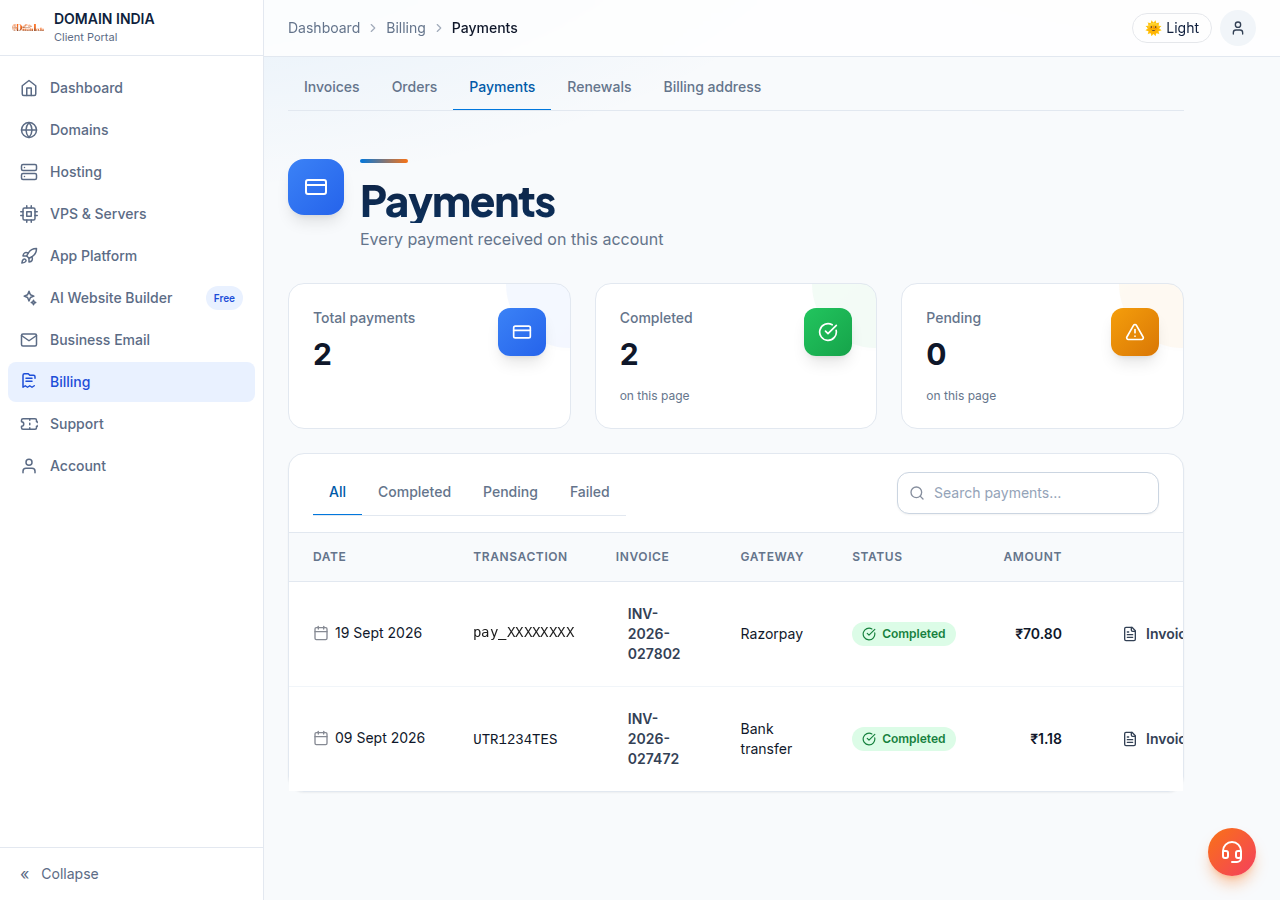Filter payments by Pending status

point(510,492)
